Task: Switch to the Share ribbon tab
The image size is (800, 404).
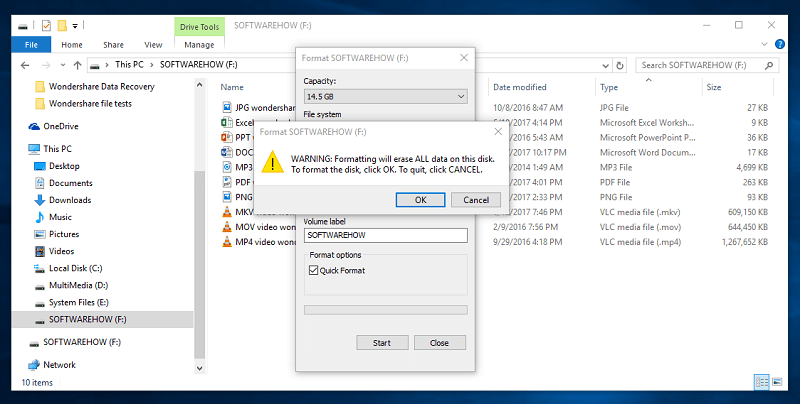Action: [x=113, y=45]
